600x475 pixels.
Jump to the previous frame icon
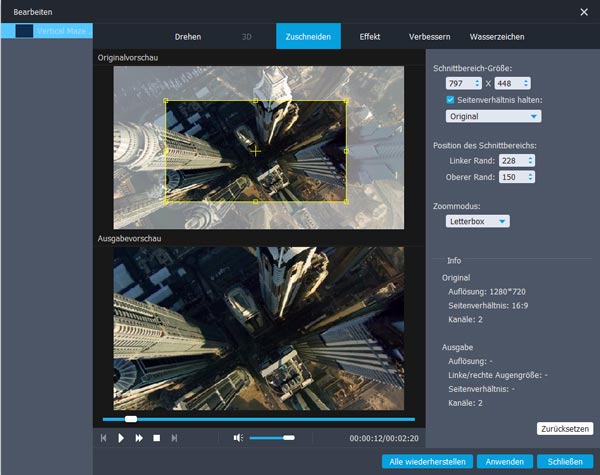click(x=103, y=438)
